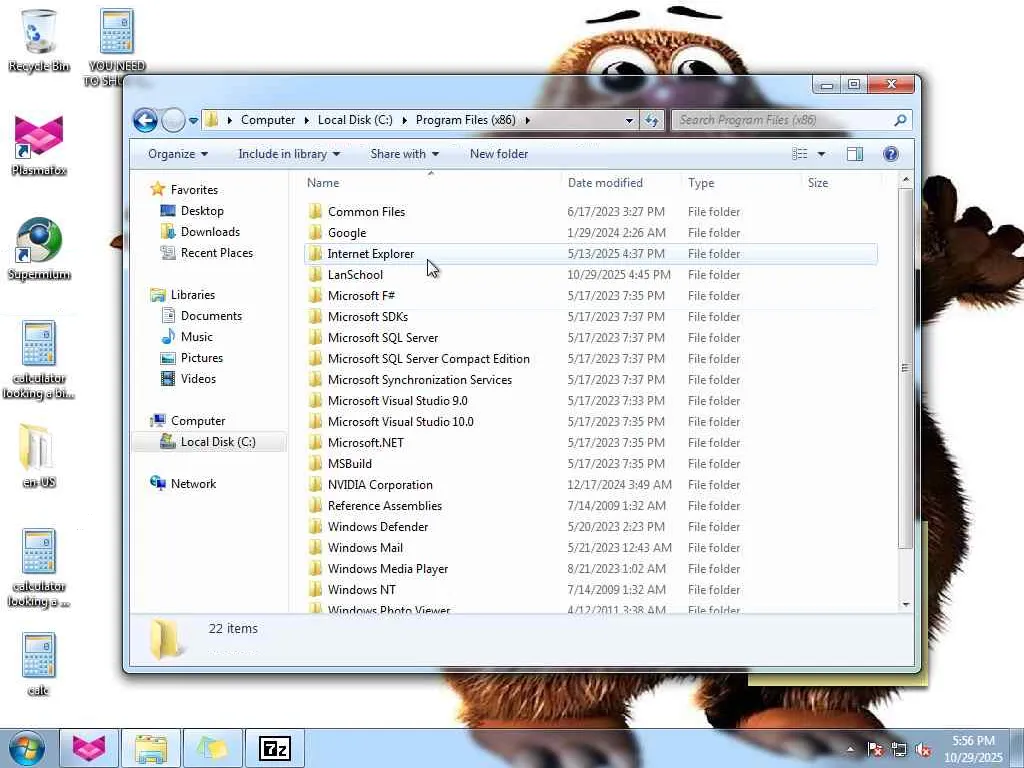Select the calc desktop icon

[39, 664]
